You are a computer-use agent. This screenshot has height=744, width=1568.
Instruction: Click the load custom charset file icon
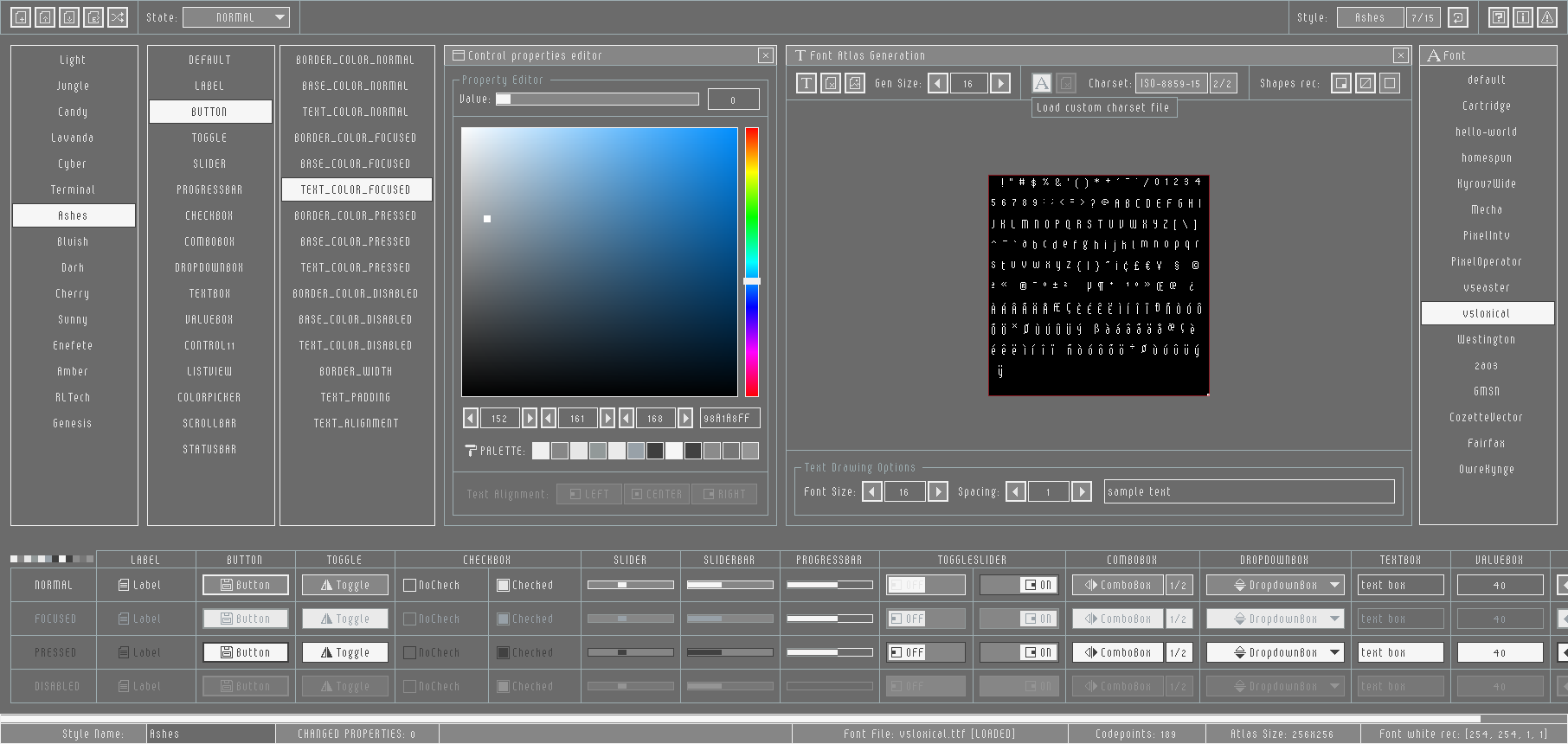click(x=1042, y=83)
